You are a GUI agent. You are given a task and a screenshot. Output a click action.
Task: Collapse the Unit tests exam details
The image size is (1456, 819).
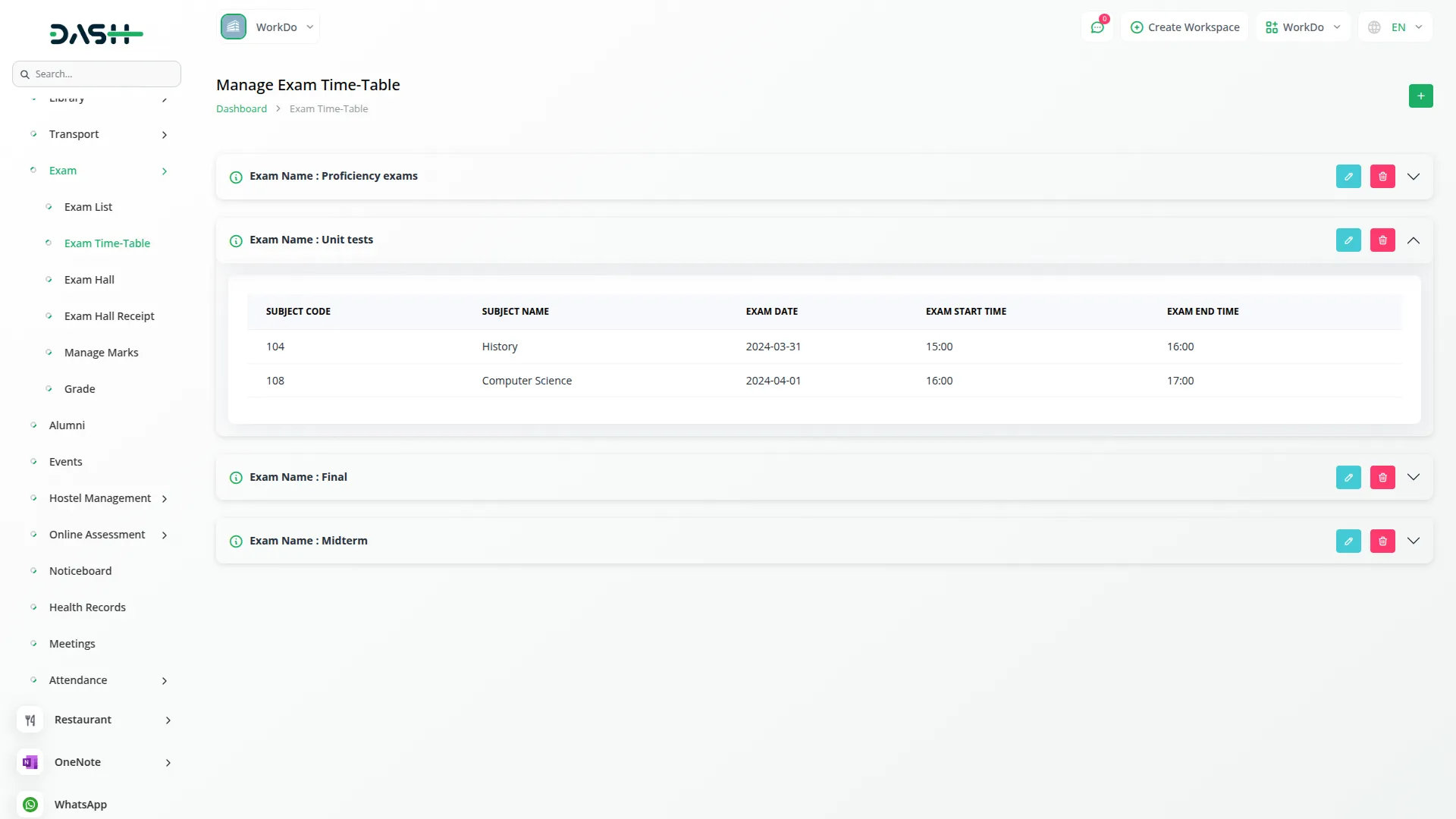point(1413,240)
